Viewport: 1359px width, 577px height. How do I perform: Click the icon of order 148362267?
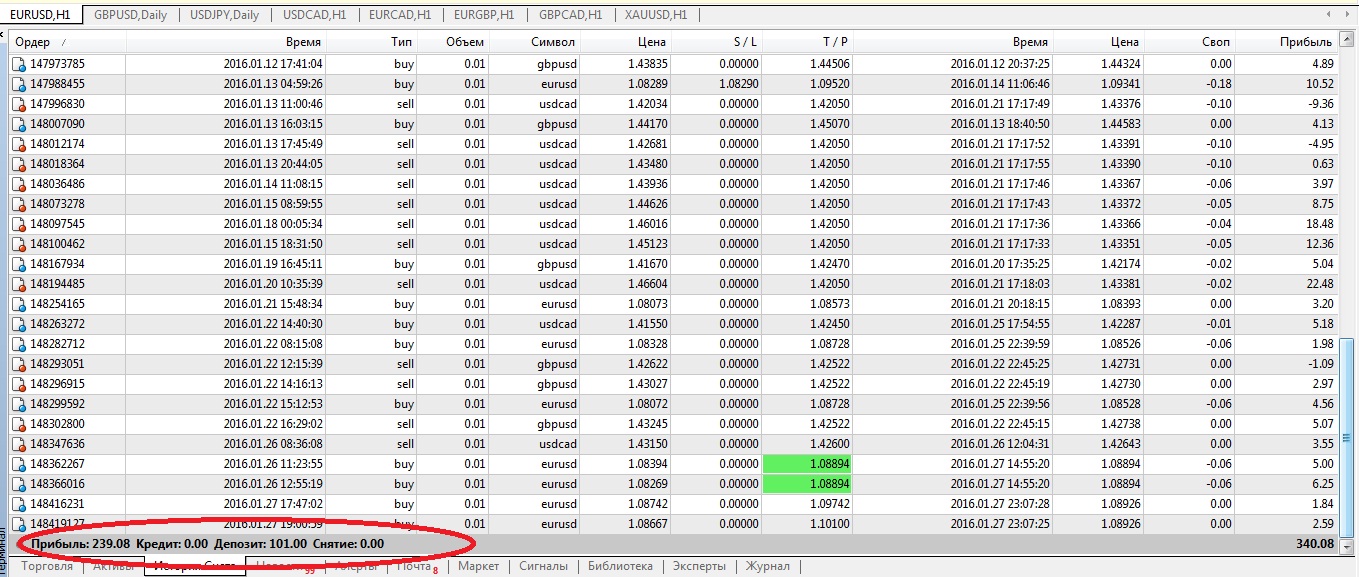coord(19,464)
